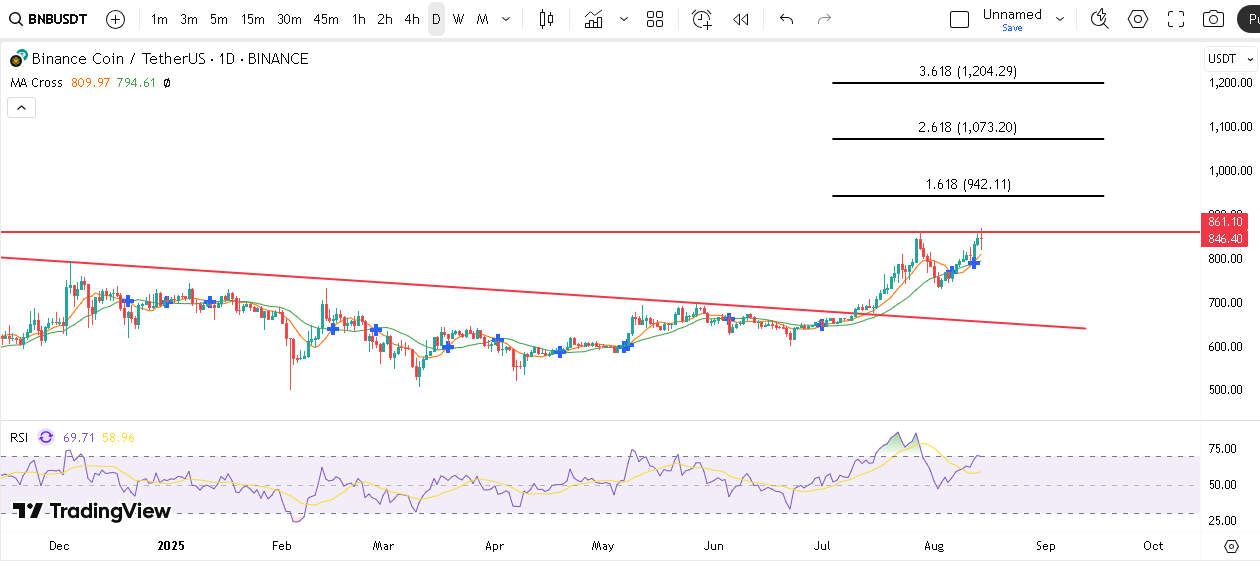
Task: Click the MA Cross value 809.97
Action: click(x=90, y=83)
